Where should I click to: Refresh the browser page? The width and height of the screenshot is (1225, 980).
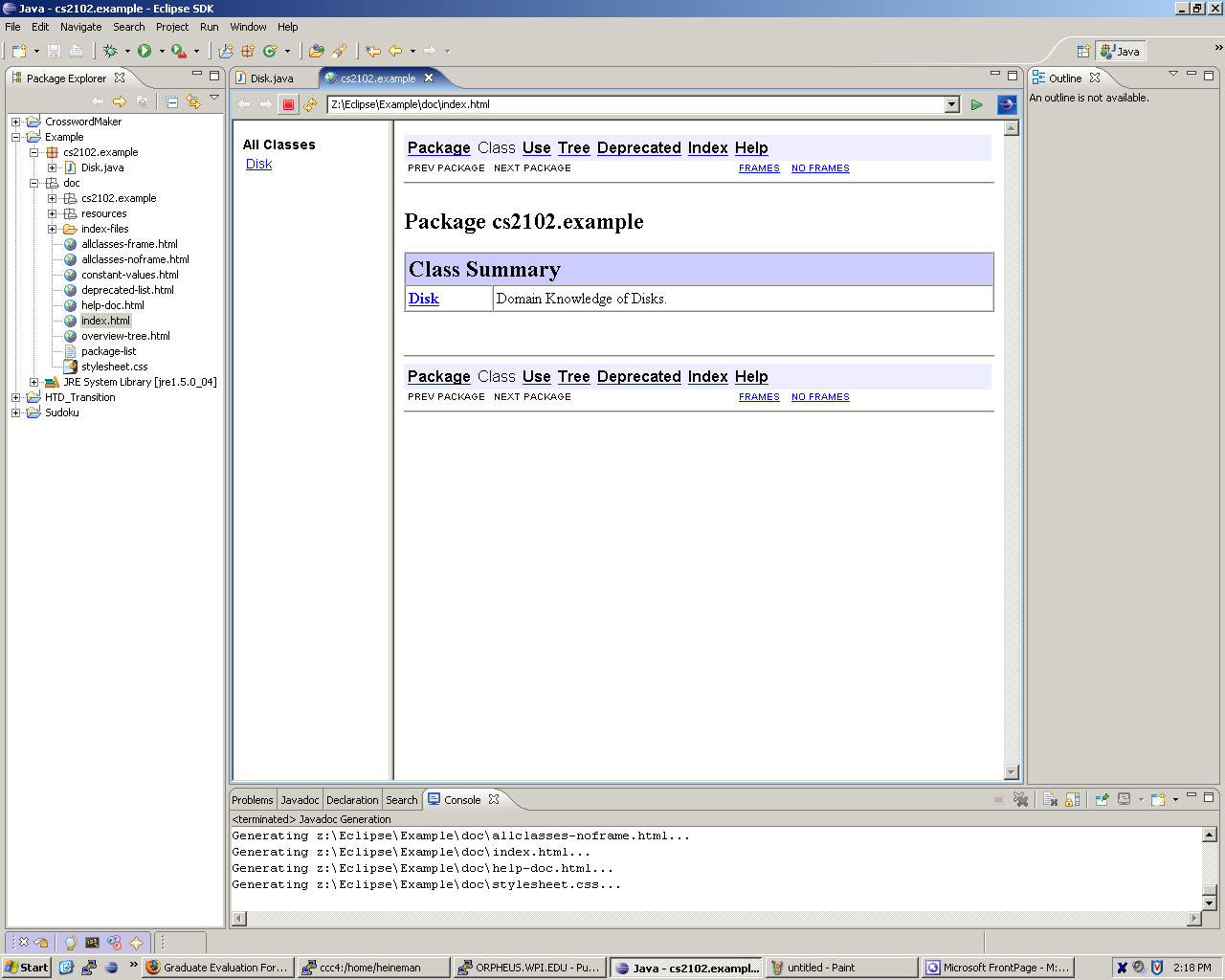(310, 104)
